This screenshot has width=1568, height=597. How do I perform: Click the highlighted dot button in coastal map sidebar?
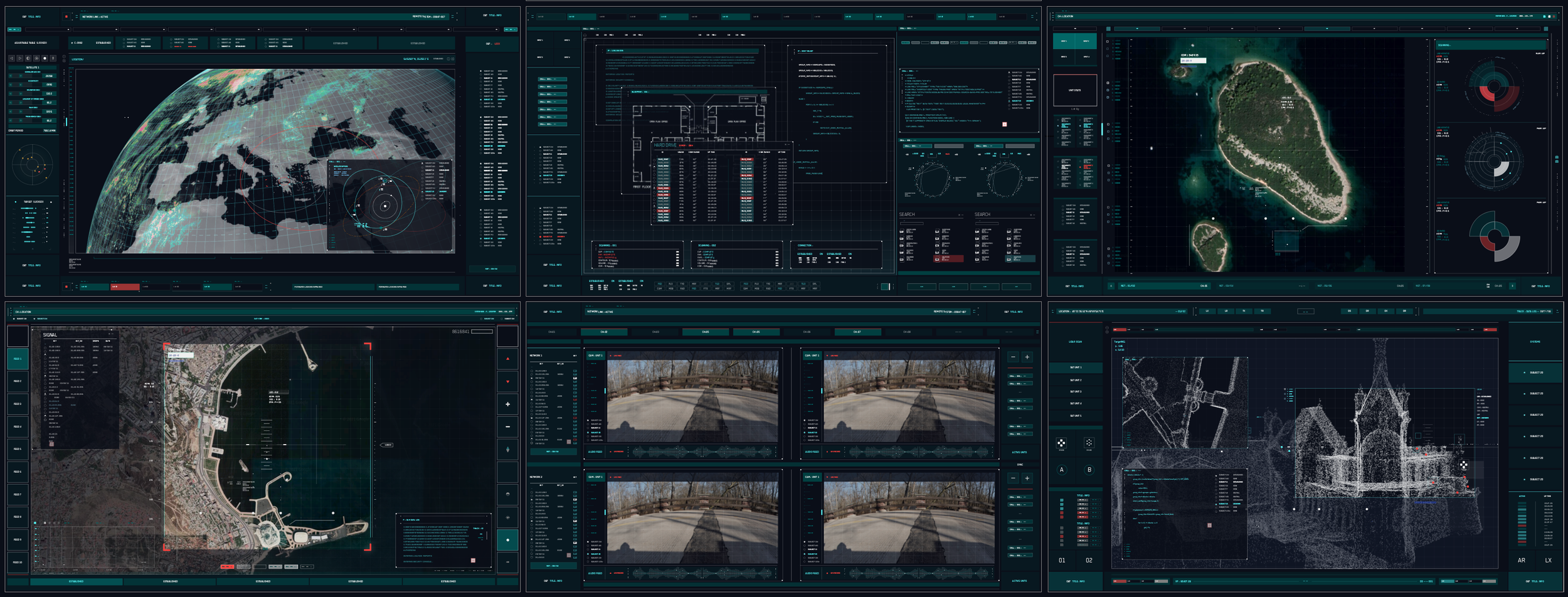click(x=507, y=540)
